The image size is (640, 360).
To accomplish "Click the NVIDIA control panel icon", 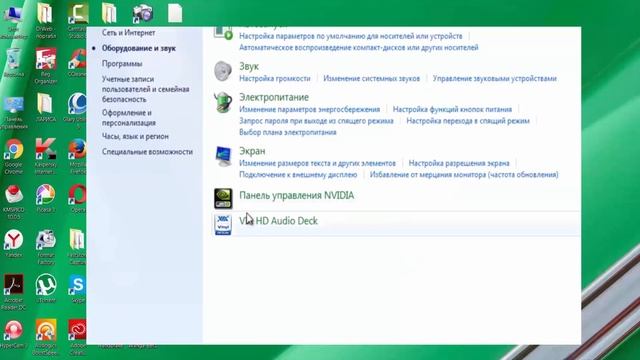I will pyautogui.click(x=223, y=198).
